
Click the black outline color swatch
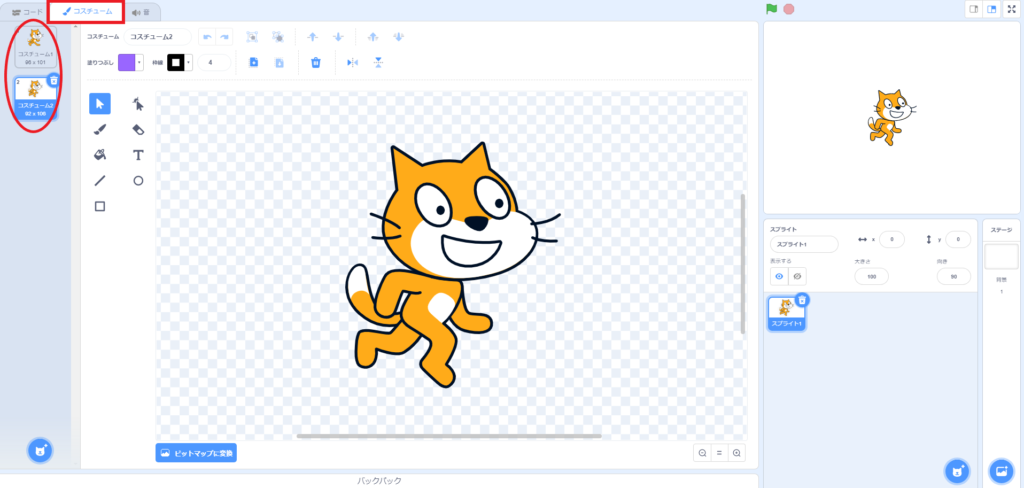pos(176,63)
